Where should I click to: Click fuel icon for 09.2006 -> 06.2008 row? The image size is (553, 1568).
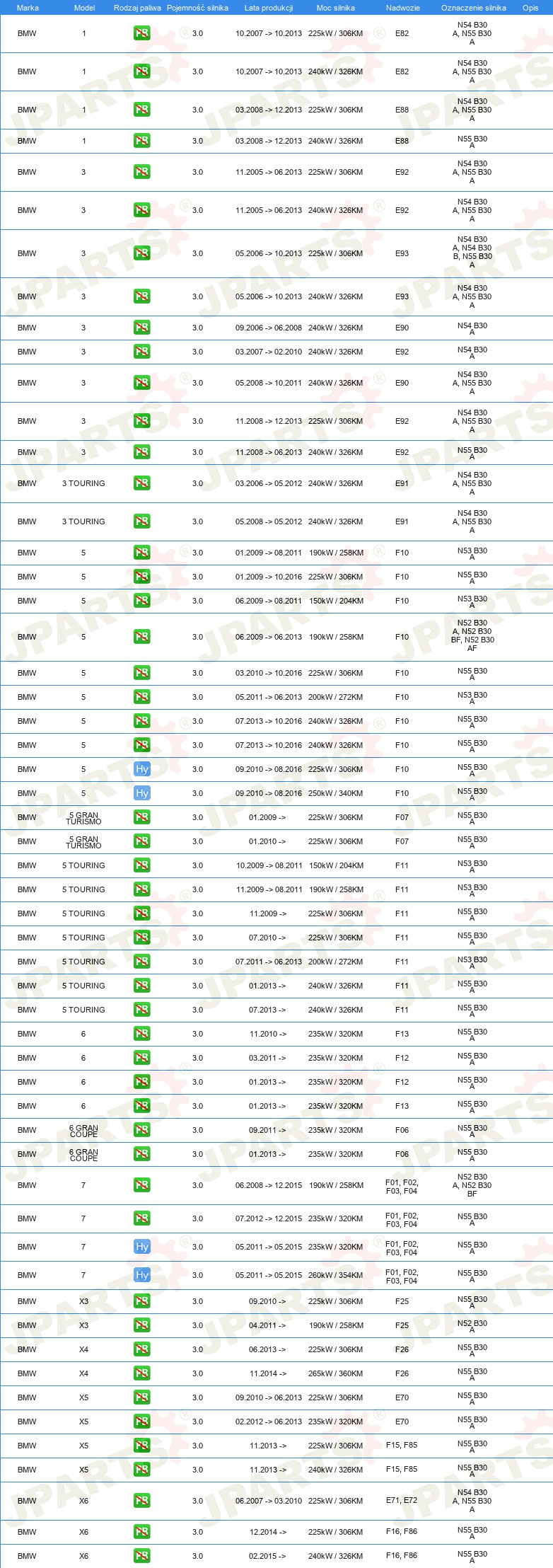pos(142,328)
